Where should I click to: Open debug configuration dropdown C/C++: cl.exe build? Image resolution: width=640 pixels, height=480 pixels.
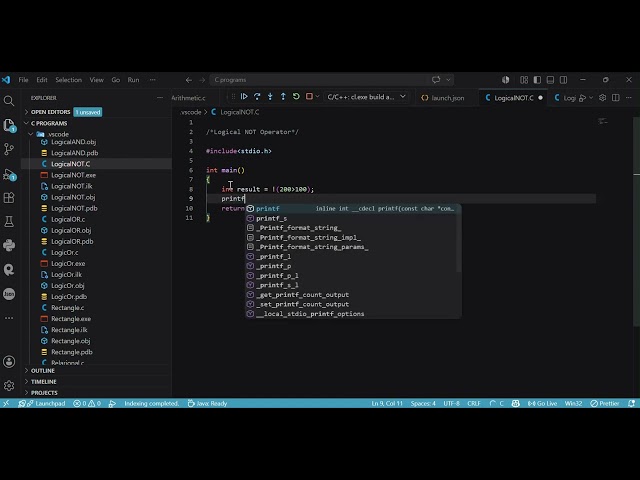366,97
